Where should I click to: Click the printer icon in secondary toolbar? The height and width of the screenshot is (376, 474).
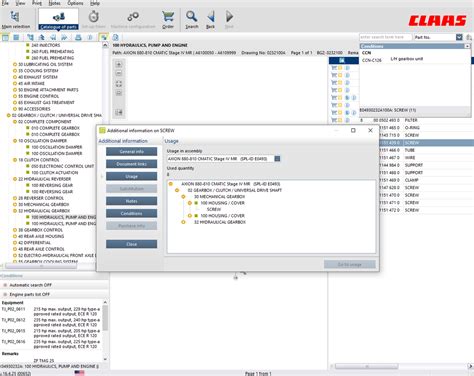78,37
